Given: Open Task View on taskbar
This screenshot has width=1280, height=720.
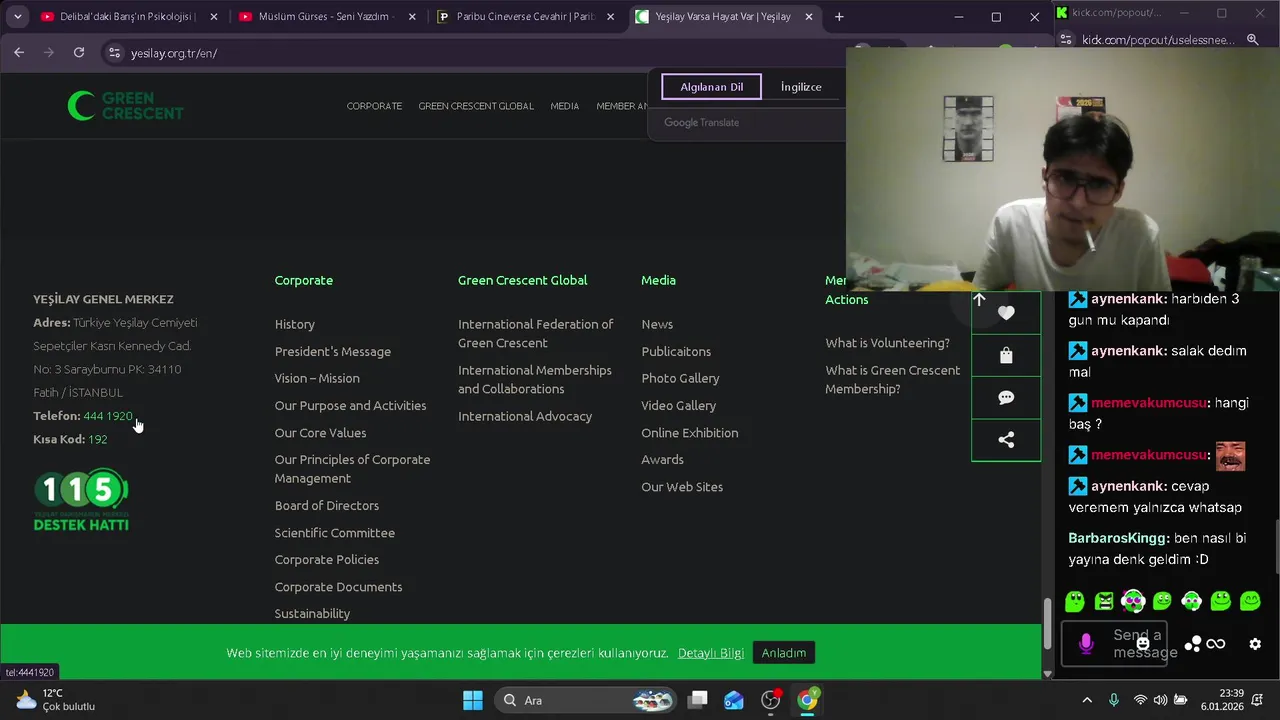Looking at the screenshot, I should click(698, 700).
